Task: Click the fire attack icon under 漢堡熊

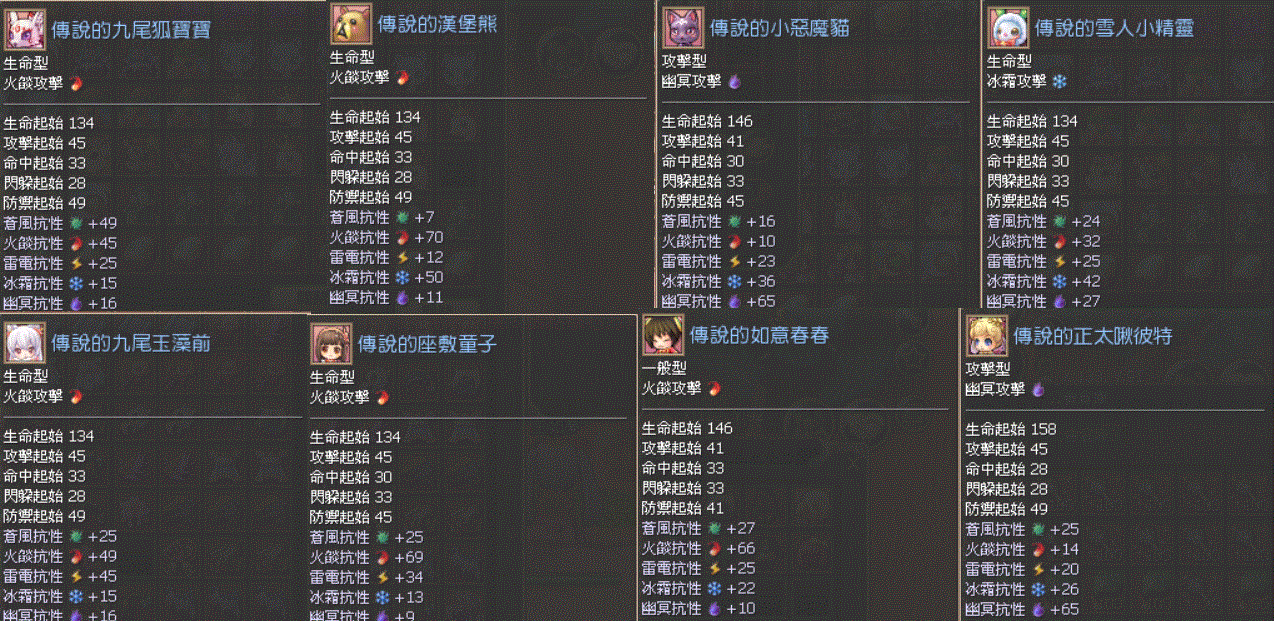Action: [401, 77]
